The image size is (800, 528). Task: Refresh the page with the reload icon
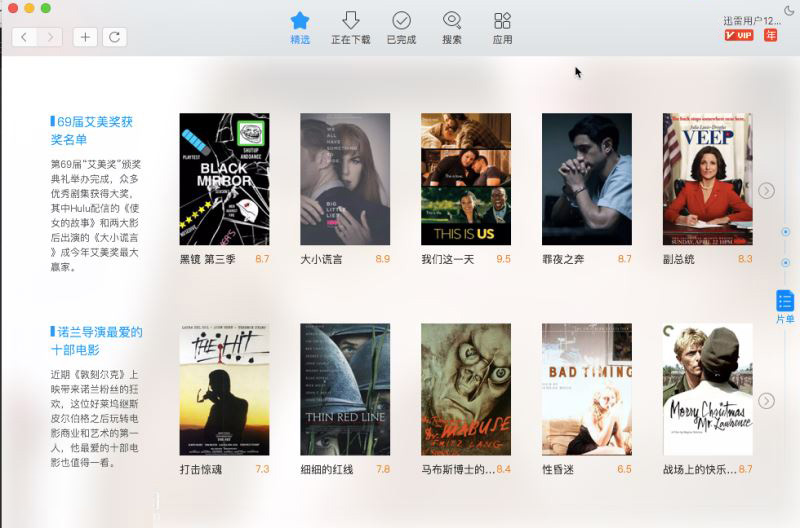pos(114,37)
